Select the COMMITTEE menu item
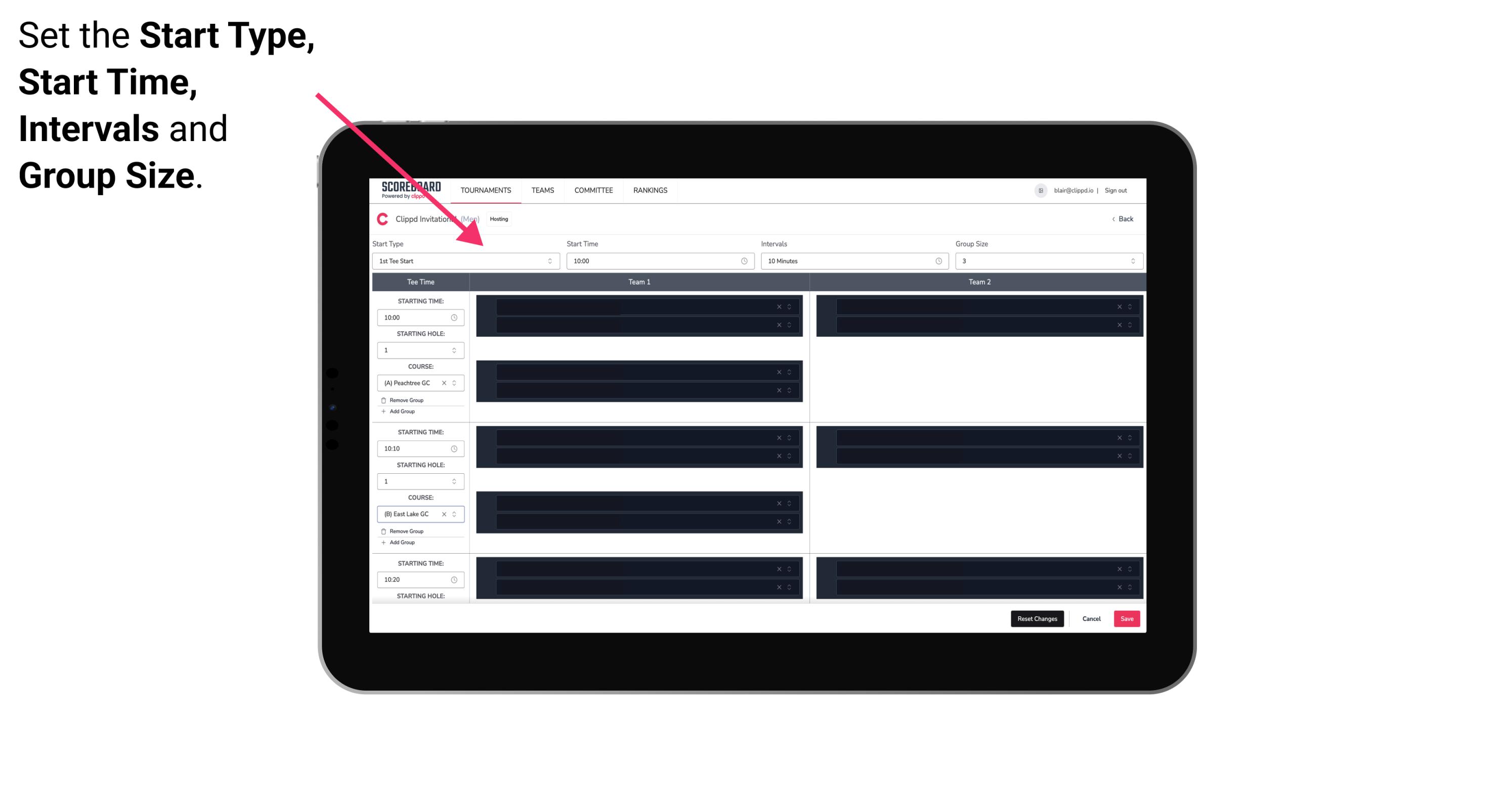The height and width of the screenshot is (812, 1510). (594, 190)
